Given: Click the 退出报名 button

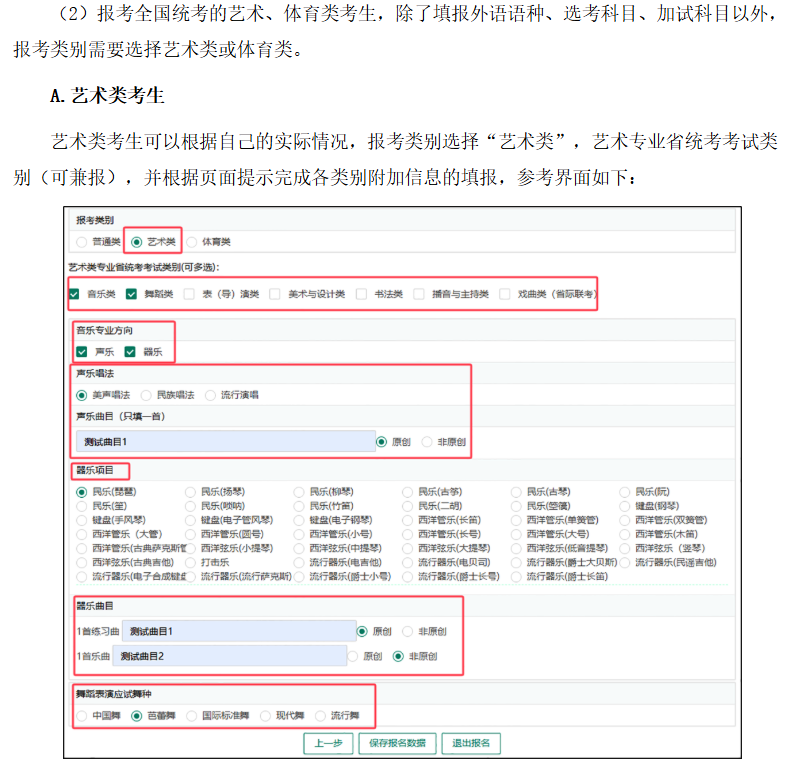Looking at the screenshot, I should [x=472, y=743].
